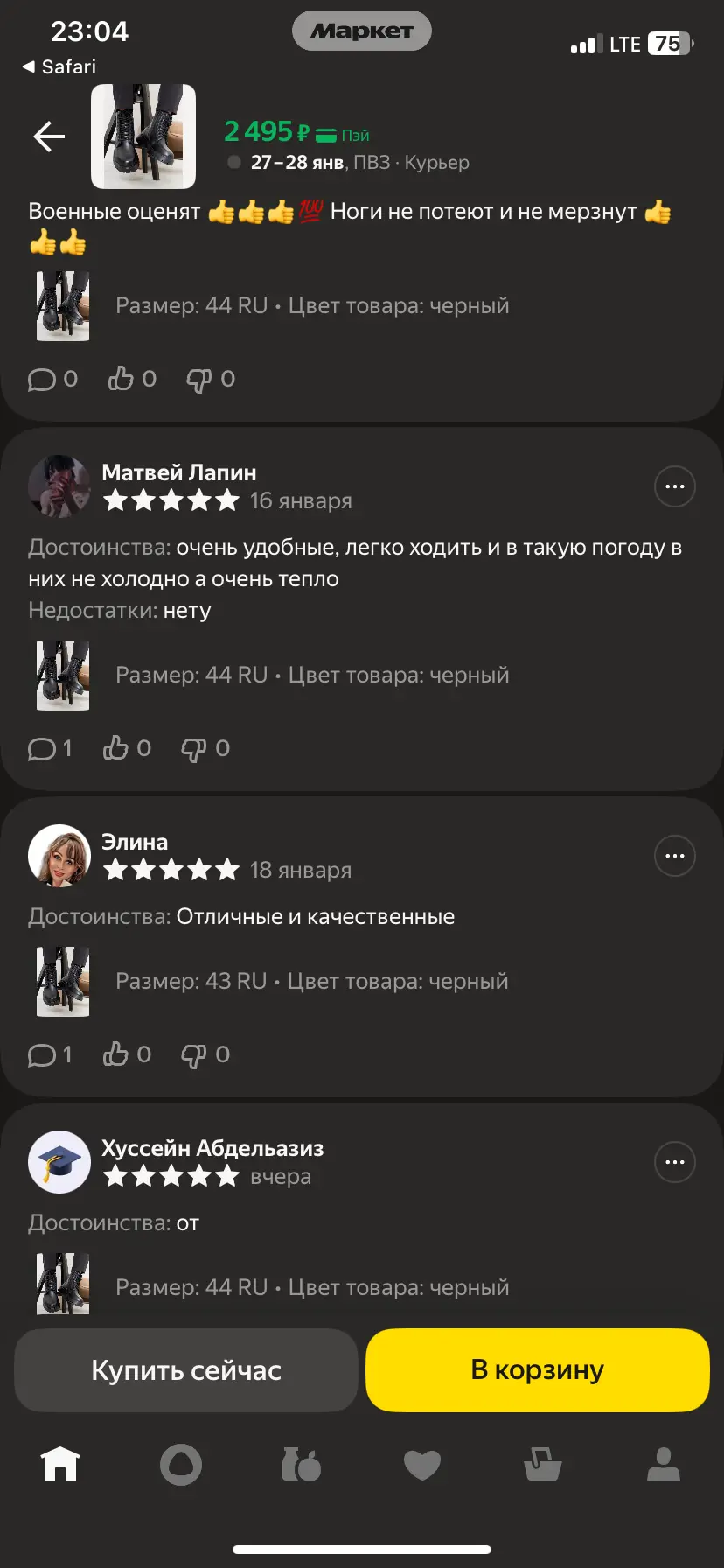Tap Элина's profile avatar
The width and height of the screenshot is (724, 1568).
point(59,856)
